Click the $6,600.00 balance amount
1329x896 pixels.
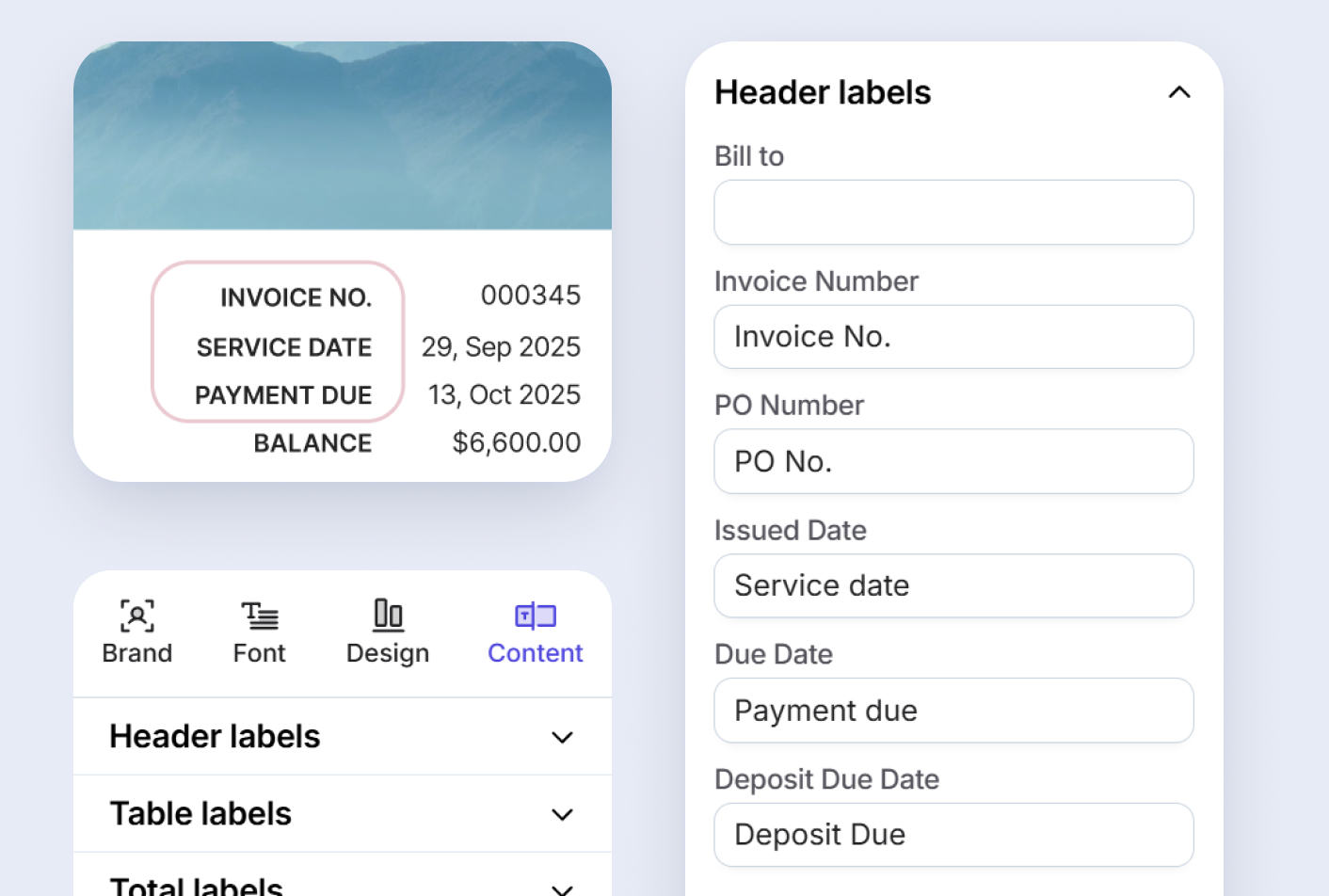click(x=516, y=442)
